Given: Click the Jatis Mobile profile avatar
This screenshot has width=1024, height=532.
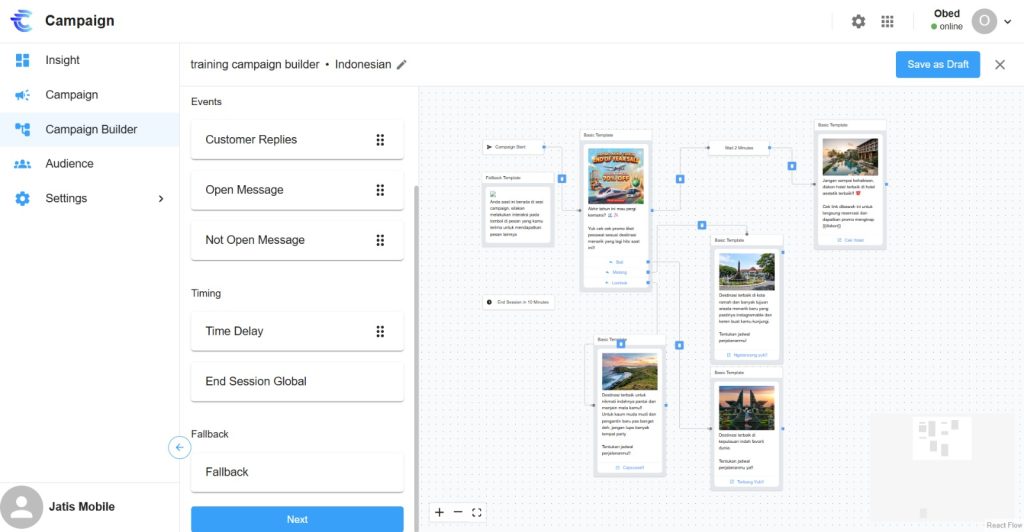Looking at the screenshot, I should pos(22,507).
